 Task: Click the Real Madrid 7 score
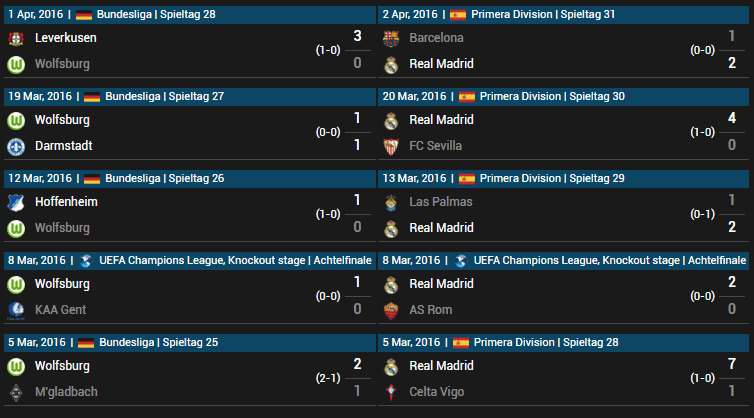pyautogui.click(x=732, y=364)
